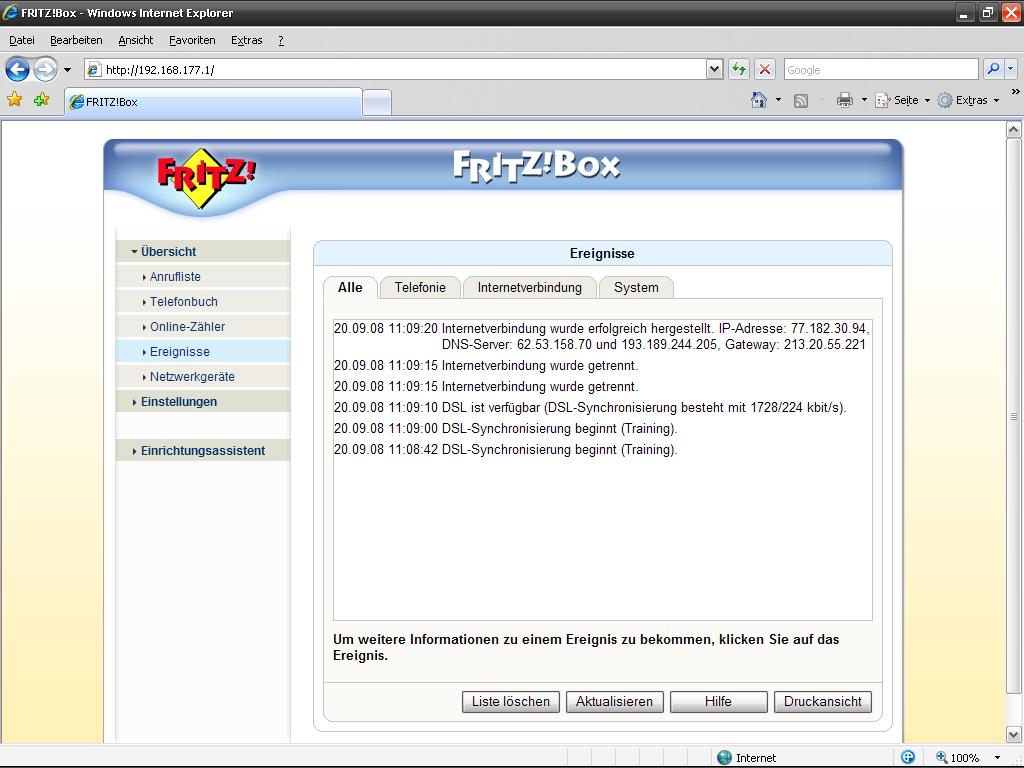Open the Einrichtungsassistent sidebar entry
Screen dimensions: 1024x768
[202, 451]
